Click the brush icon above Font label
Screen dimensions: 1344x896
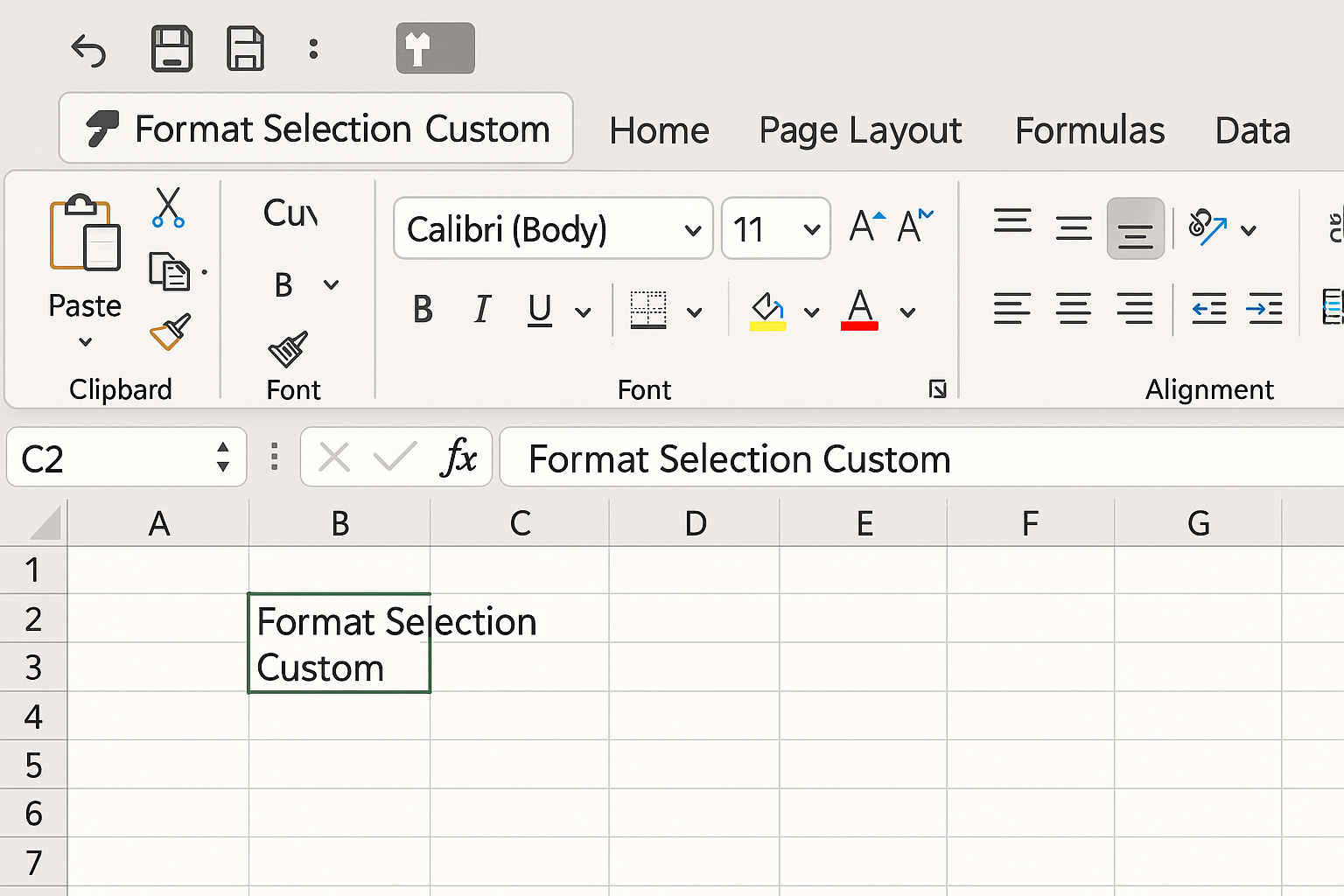pyautogui.click(x=288, y=349)
